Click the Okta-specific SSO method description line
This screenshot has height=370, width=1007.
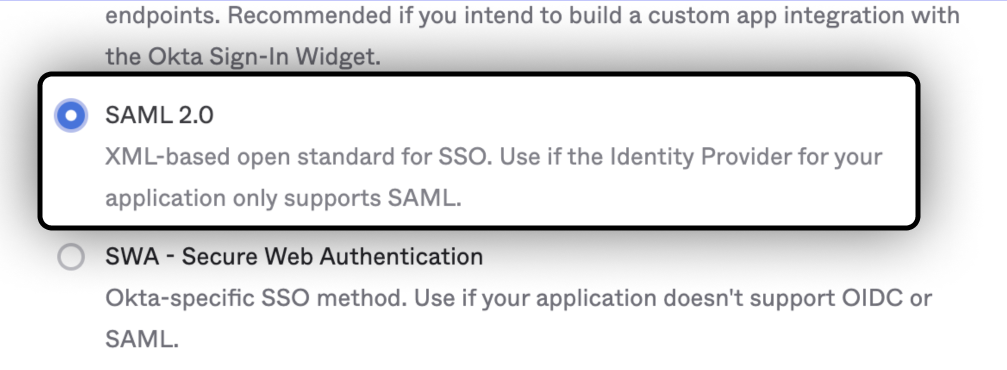tap(518, 299)
